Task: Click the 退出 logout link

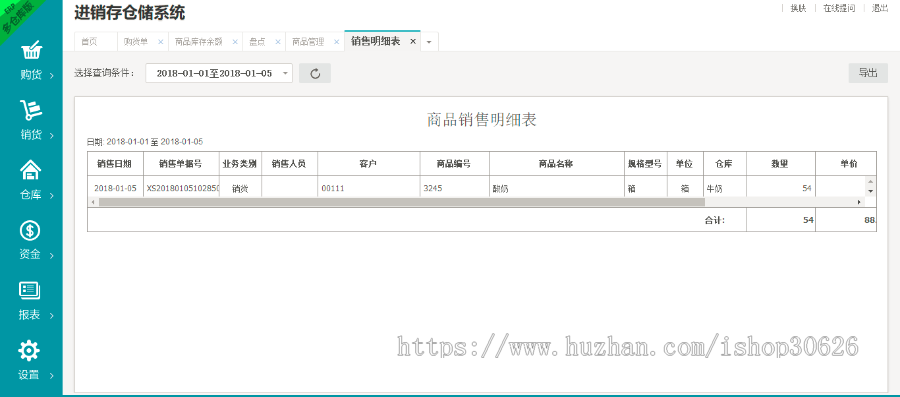Action: pos(880,8)
